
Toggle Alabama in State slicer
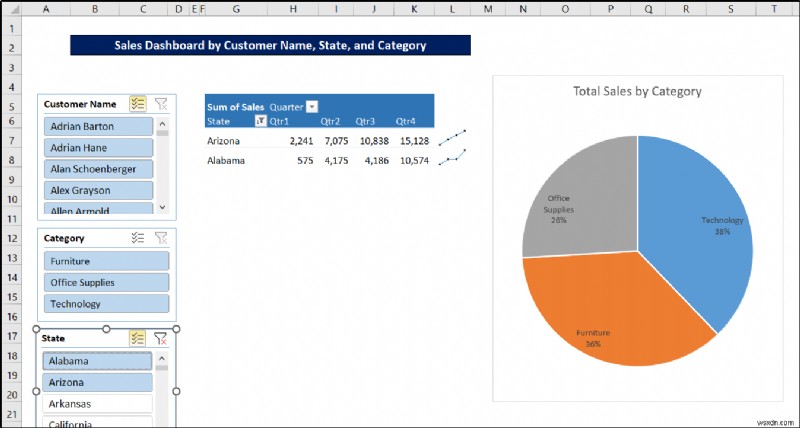[97, 361]
